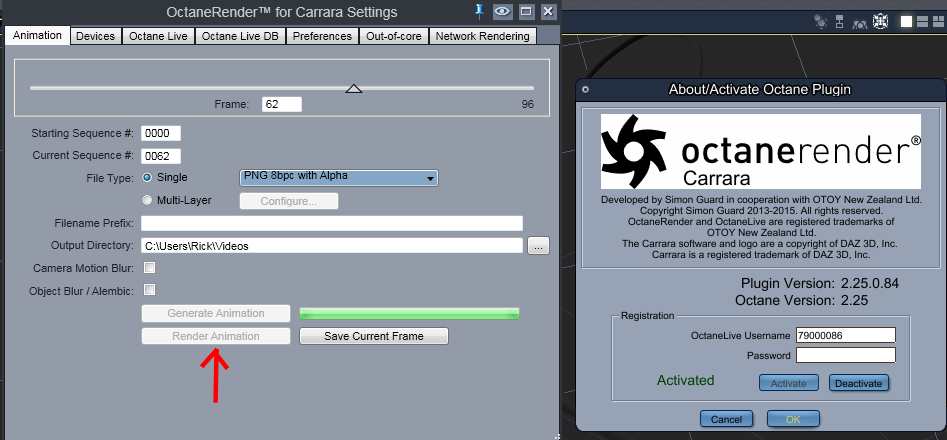Open the Network Rendering tab
The image size is (947, 440).
[x=483, y=36]
